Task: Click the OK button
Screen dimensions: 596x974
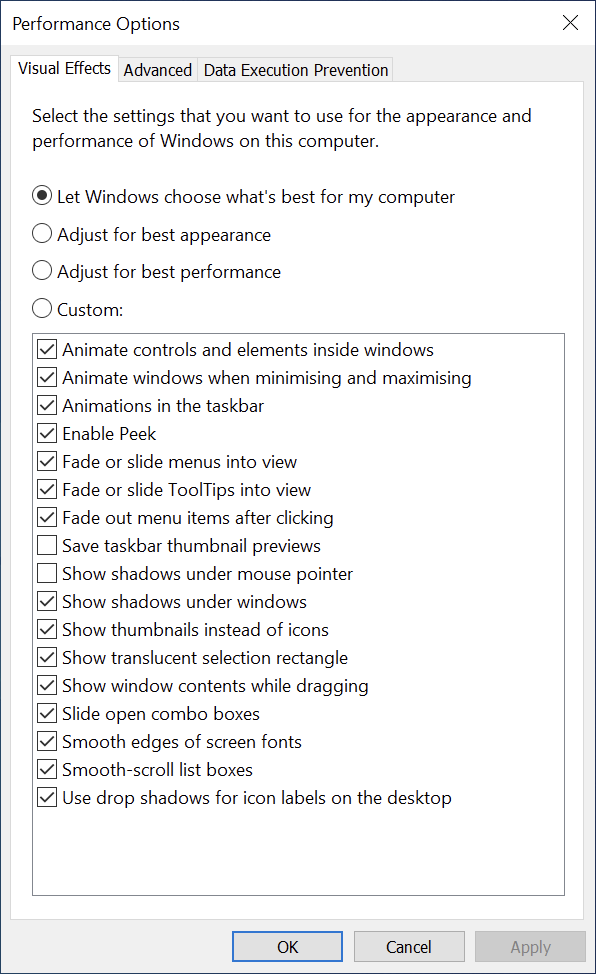Action: coord(287,946)
